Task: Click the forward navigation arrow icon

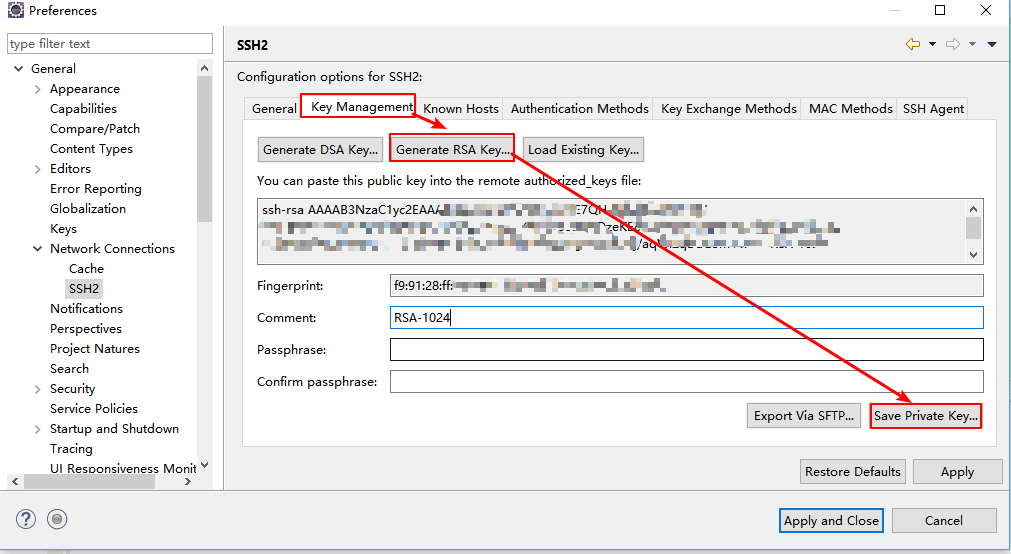Action: [952, 45]
